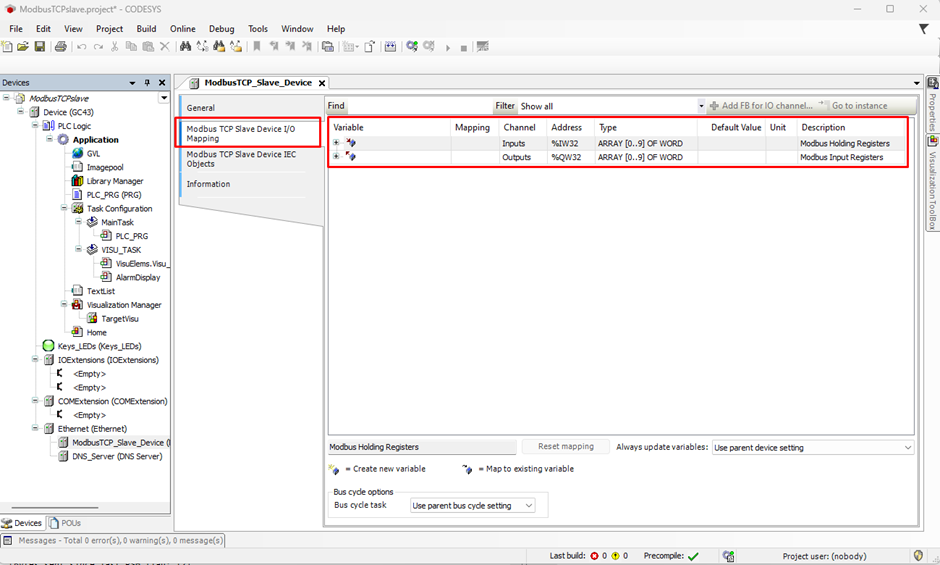This screenshot has width=940, height=565.
Task: Select ModbusTCP_Slave_Device in device tree
Action: [114, 443]
